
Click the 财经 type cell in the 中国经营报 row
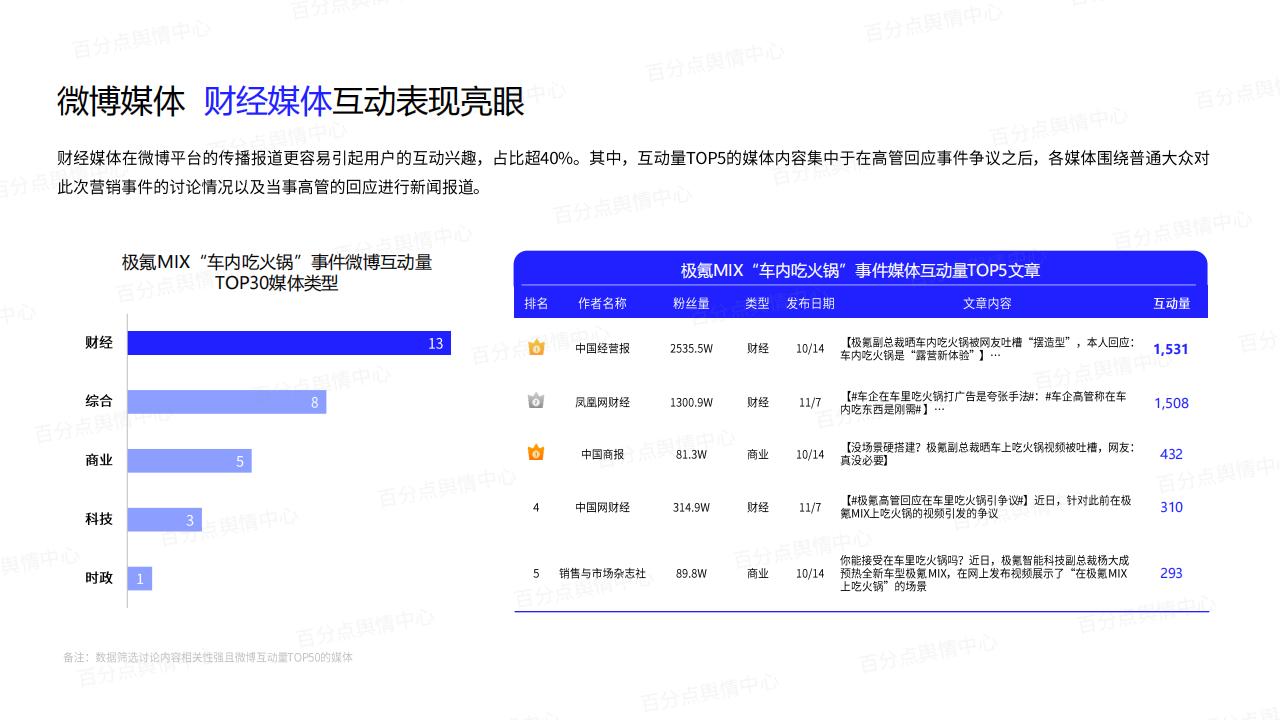point(758,348)
